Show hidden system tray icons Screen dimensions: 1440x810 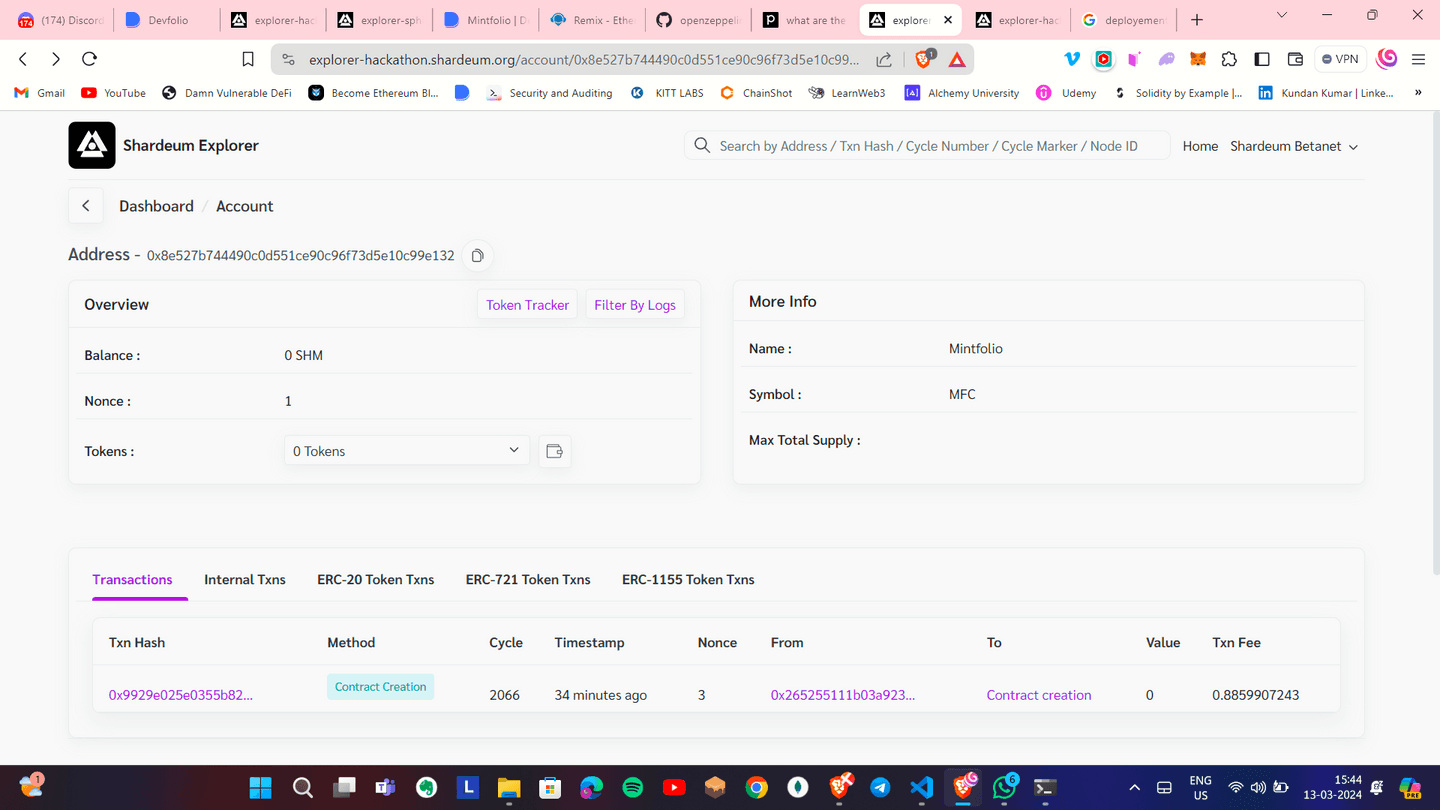pos(1134,788)
